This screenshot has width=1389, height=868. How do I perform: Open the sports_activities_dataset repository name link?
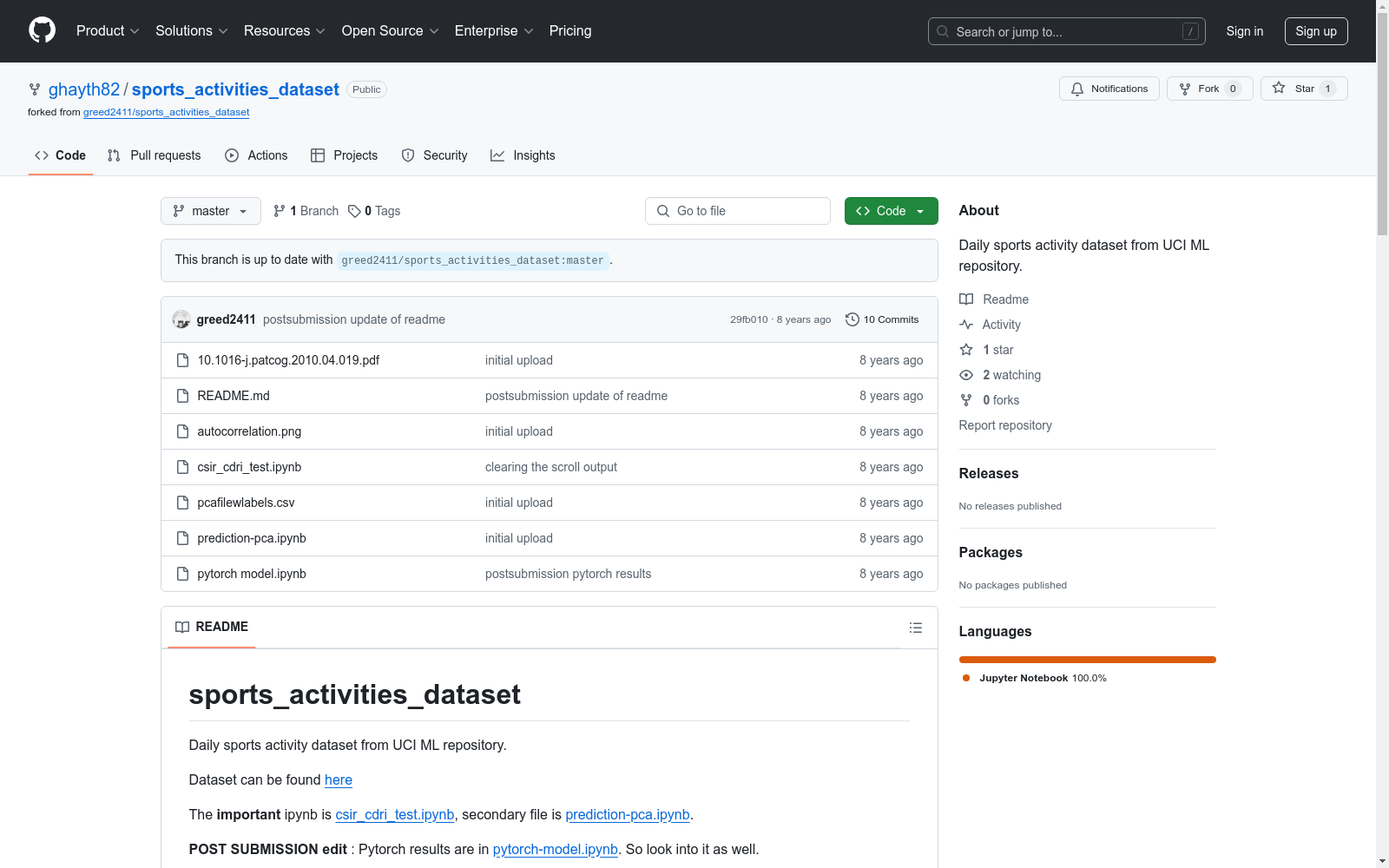tap(235, 89)
